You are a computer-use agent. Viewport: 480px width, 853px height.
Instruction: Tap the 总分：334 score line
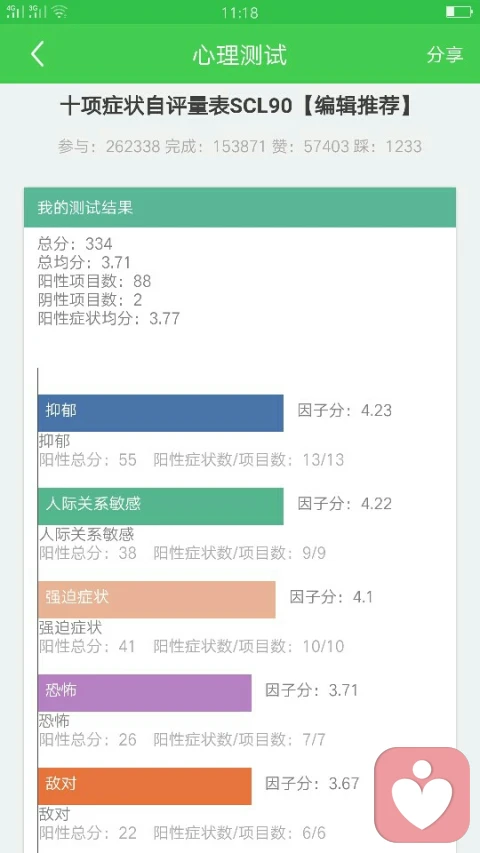coord(75,244)
